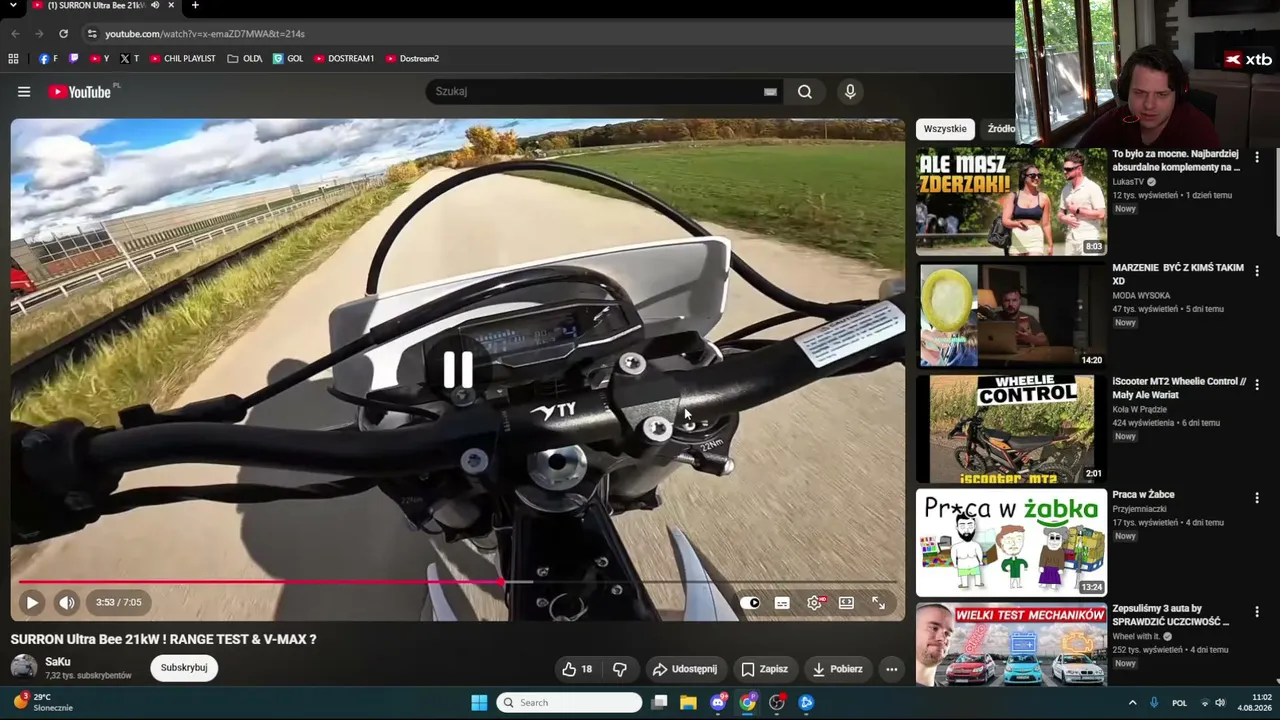Open options for 'Zepsuliśmy 3 auta' video
The image size is (1280, 720).
(x=1257, y=612)
